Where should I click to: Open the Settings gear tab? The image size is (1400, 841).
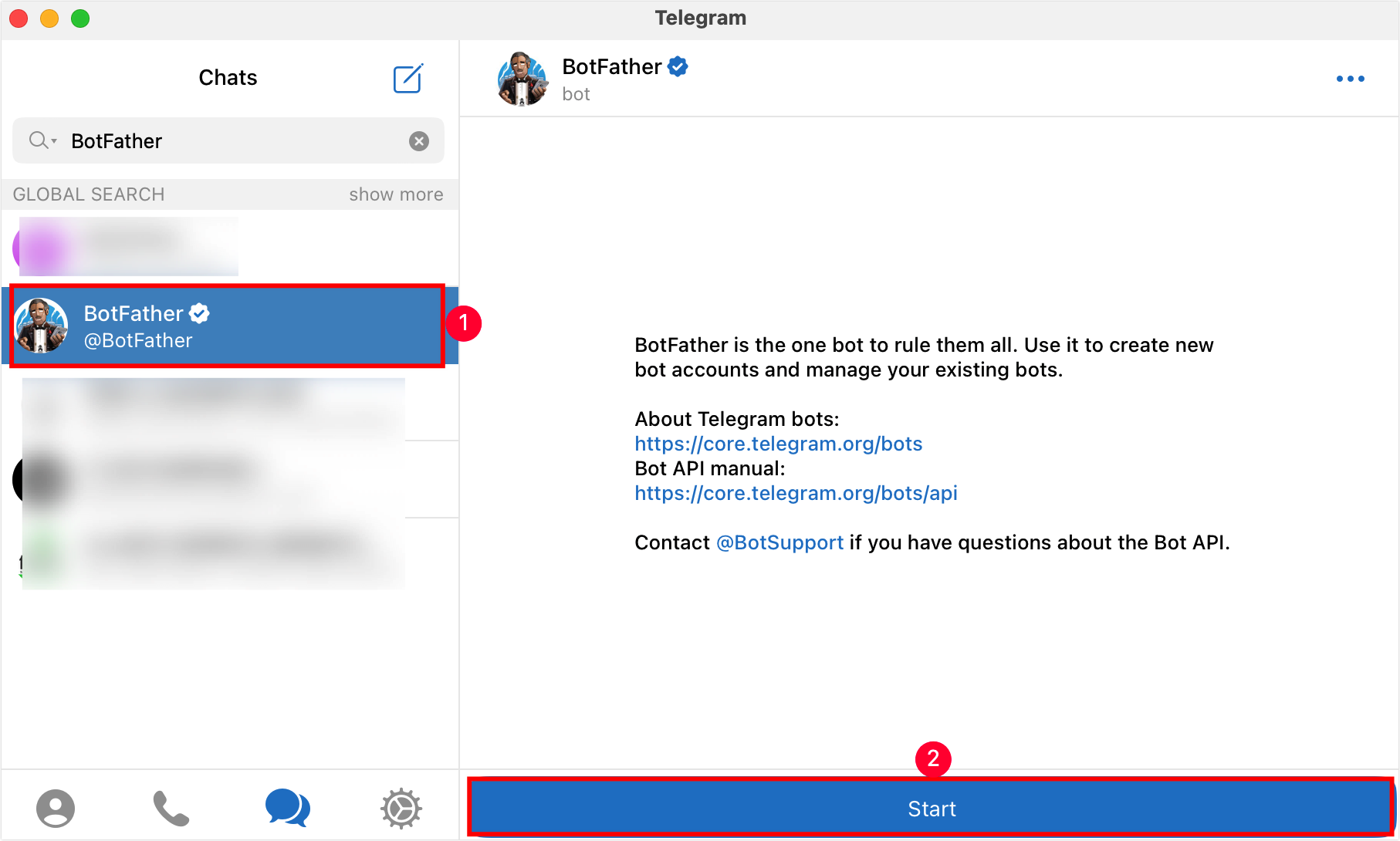[401, 808]
